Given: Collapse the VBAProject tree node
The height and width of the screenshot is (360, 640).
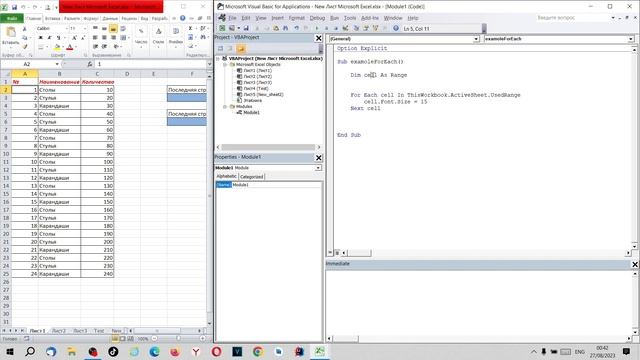Looking at the screenshot, I should point(218,59).
